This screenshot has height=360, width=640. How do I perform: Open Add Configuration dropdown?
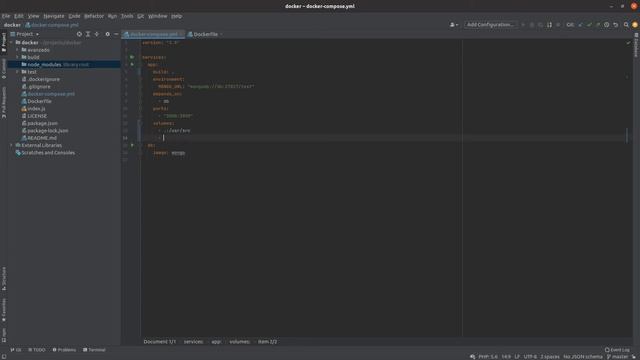pos(490,25)
